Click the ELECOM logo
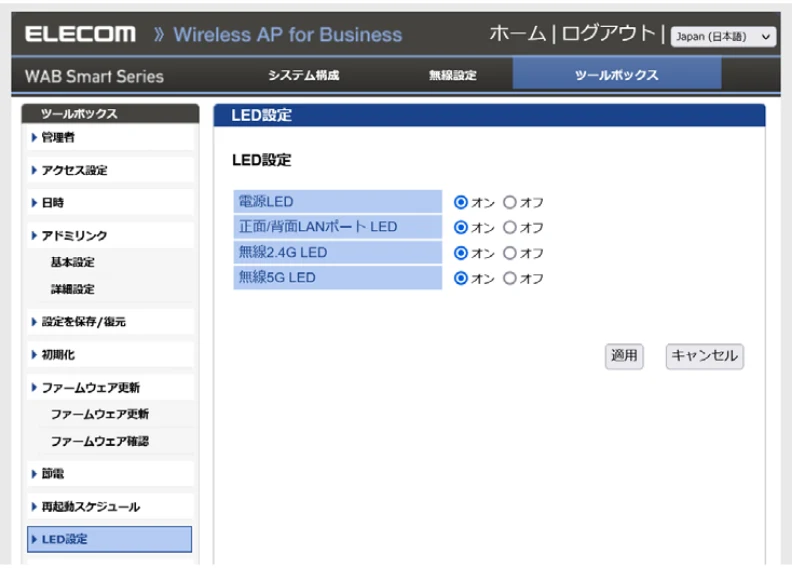792x568 pixels. click(80, 34)
